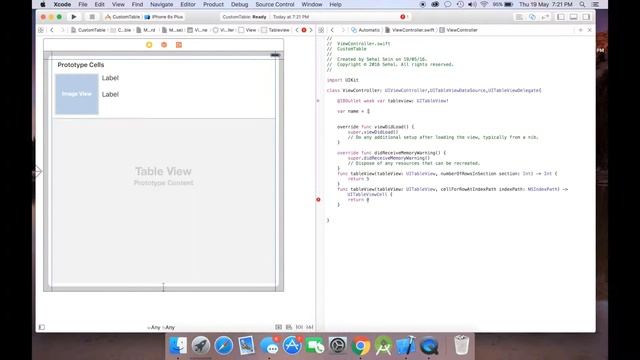Switch to the Assistant editor
The width and height of the screenshot is (640, 360).
point(532,17)
